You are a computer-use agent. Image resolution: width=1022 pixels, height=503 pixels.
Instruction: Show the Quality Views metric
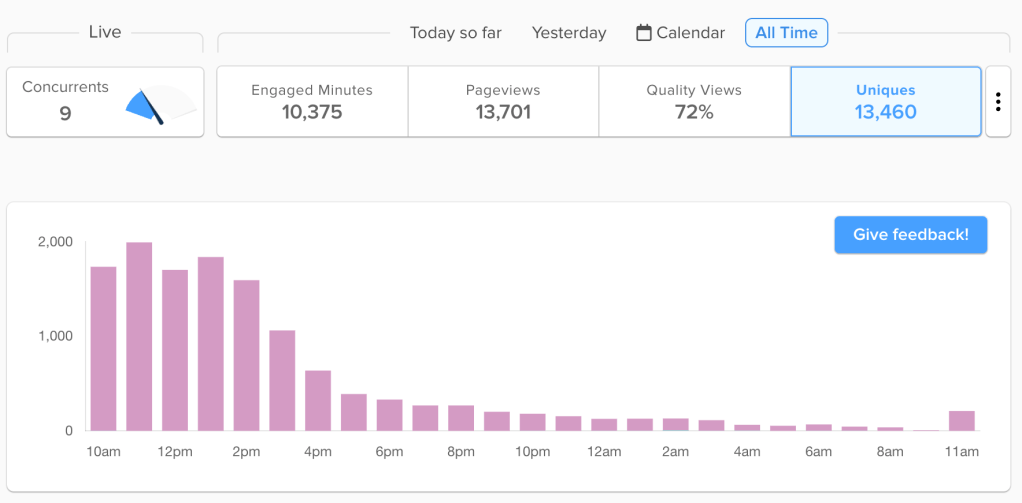[694, 101]
